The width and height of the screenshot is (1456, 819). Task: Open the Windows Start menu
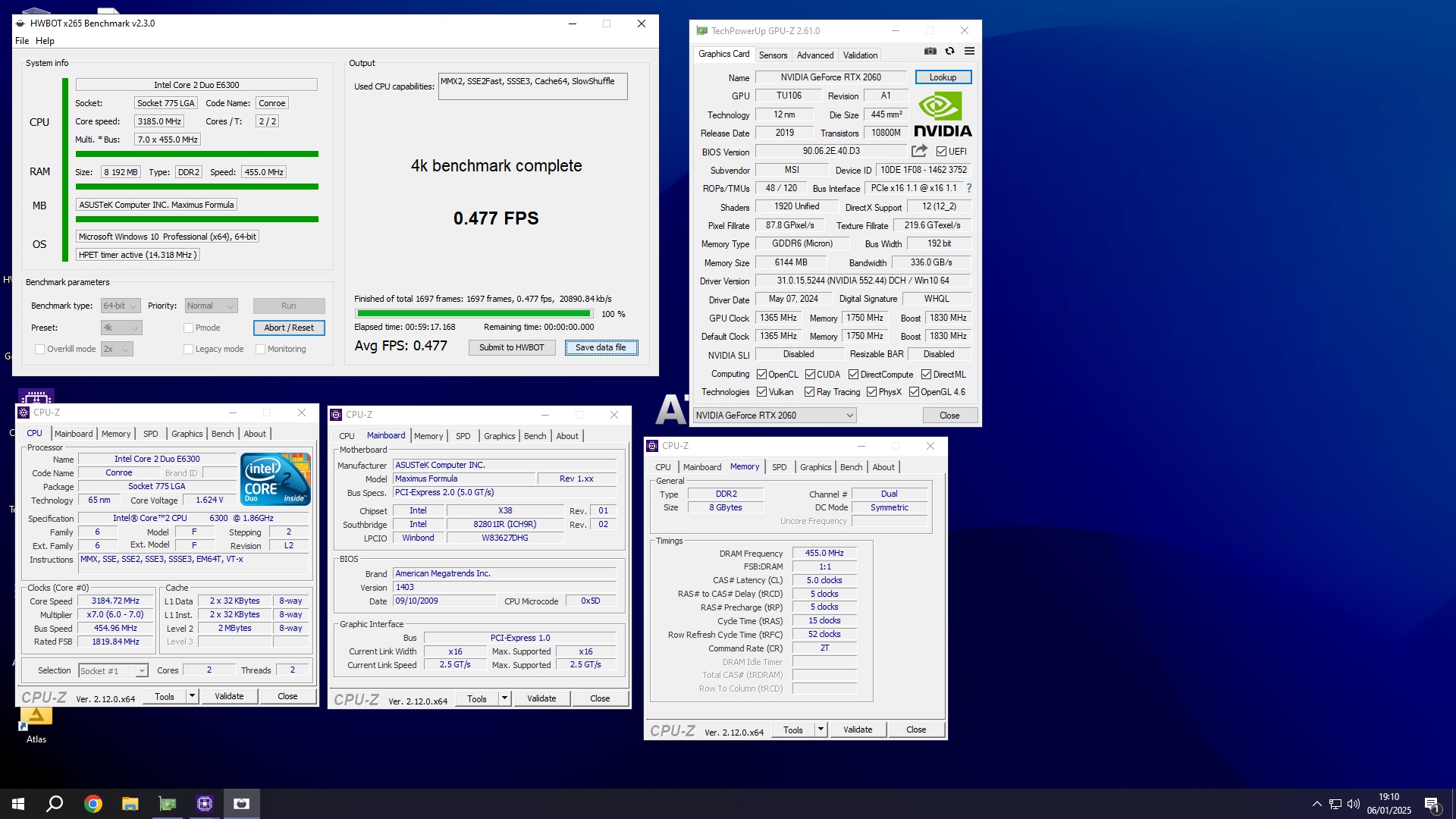[18, 804]
